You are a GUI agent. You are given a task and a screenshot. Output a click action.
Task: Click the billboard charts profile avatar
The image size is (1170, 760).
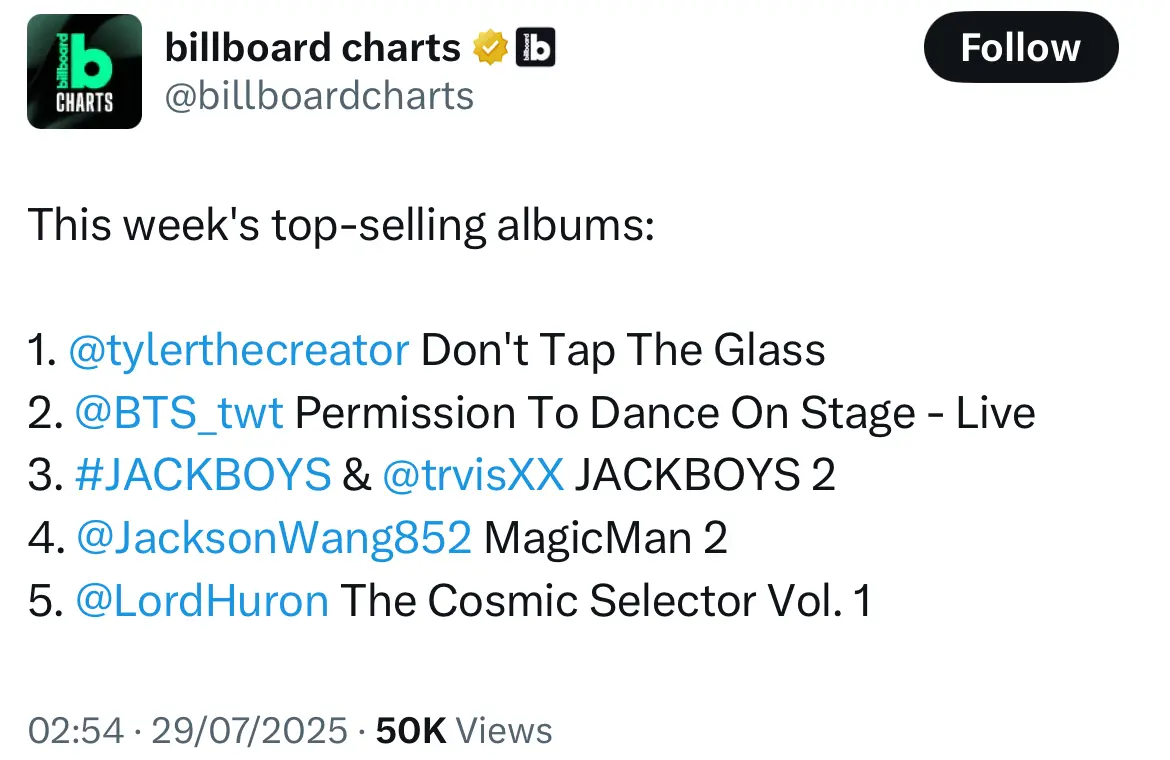[x=84, y=71]
